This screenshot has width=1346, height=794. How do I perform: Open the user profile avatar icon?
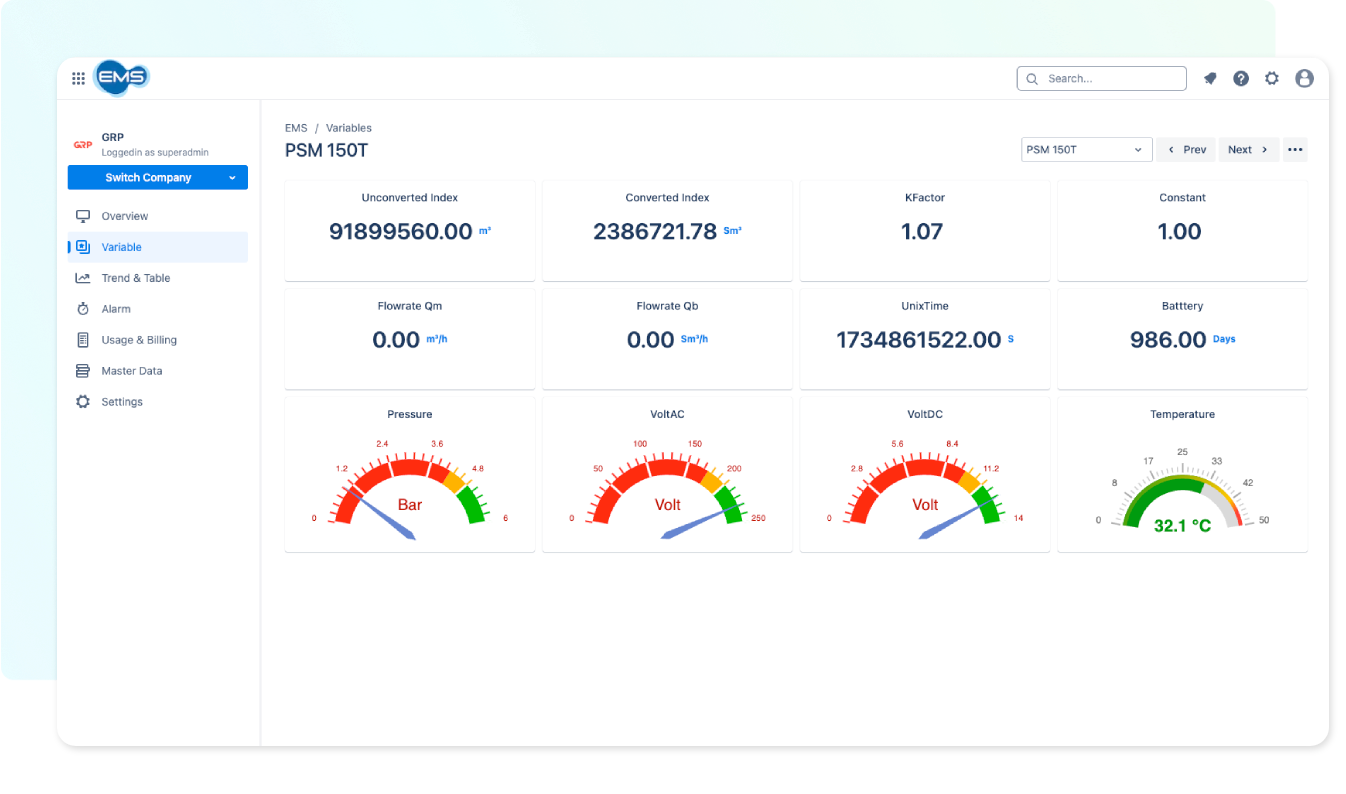[1304, 79]
